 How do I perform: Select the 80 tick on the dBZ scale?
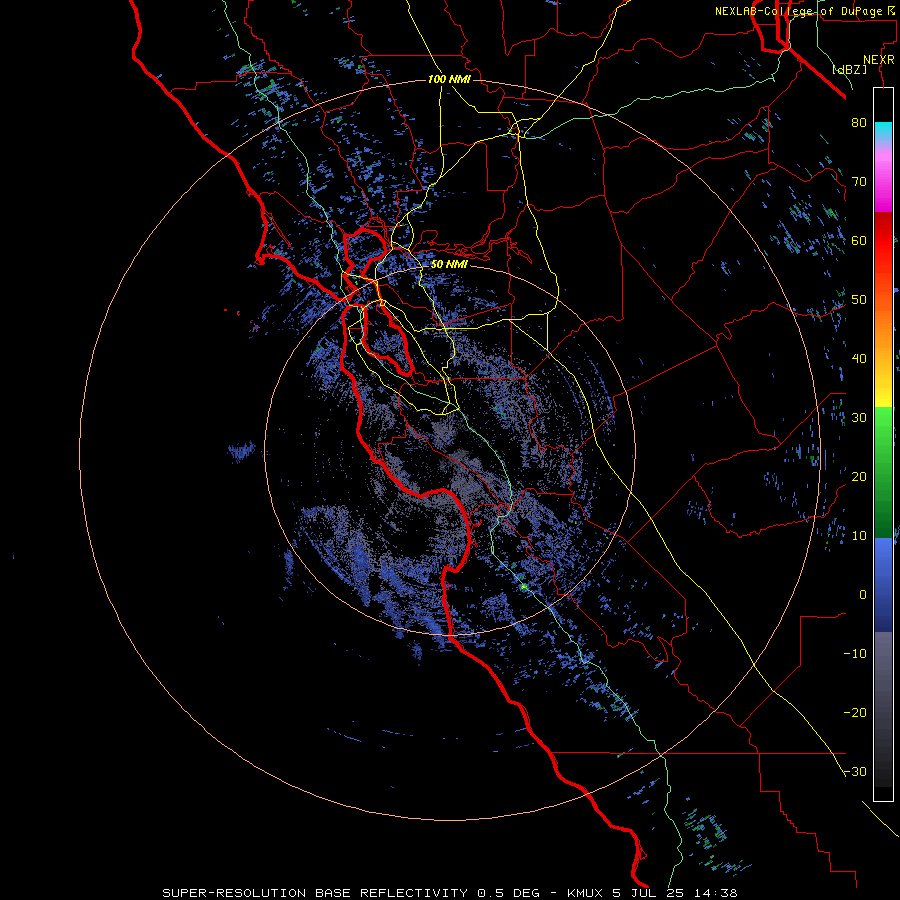coord(859,122)
